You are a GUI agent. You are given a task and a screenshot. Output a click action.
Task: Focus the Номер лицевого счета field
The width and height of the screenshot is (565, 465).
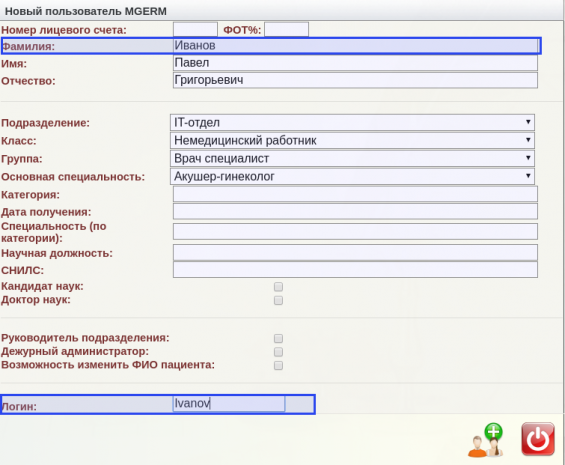click(x=195, y=30)
